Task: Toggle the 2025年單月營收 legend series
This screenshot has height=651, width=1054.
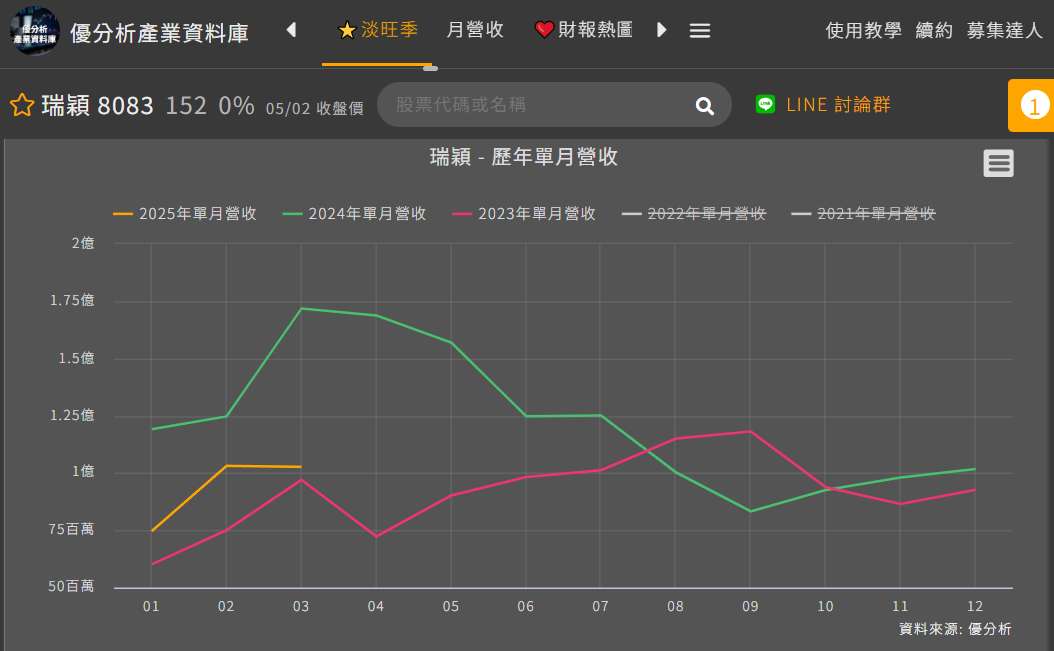Action: coord(185,214)
